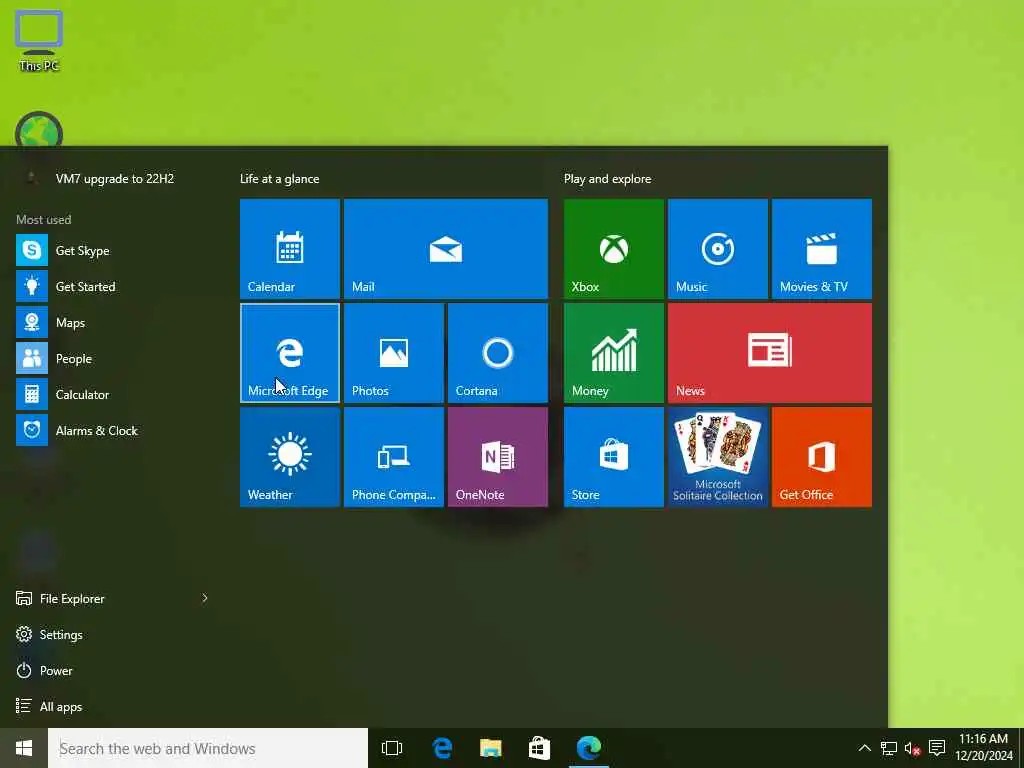Click the Life at a glance group title
The width and height of the screenshot is (1024, 768).
click(280, 178)
